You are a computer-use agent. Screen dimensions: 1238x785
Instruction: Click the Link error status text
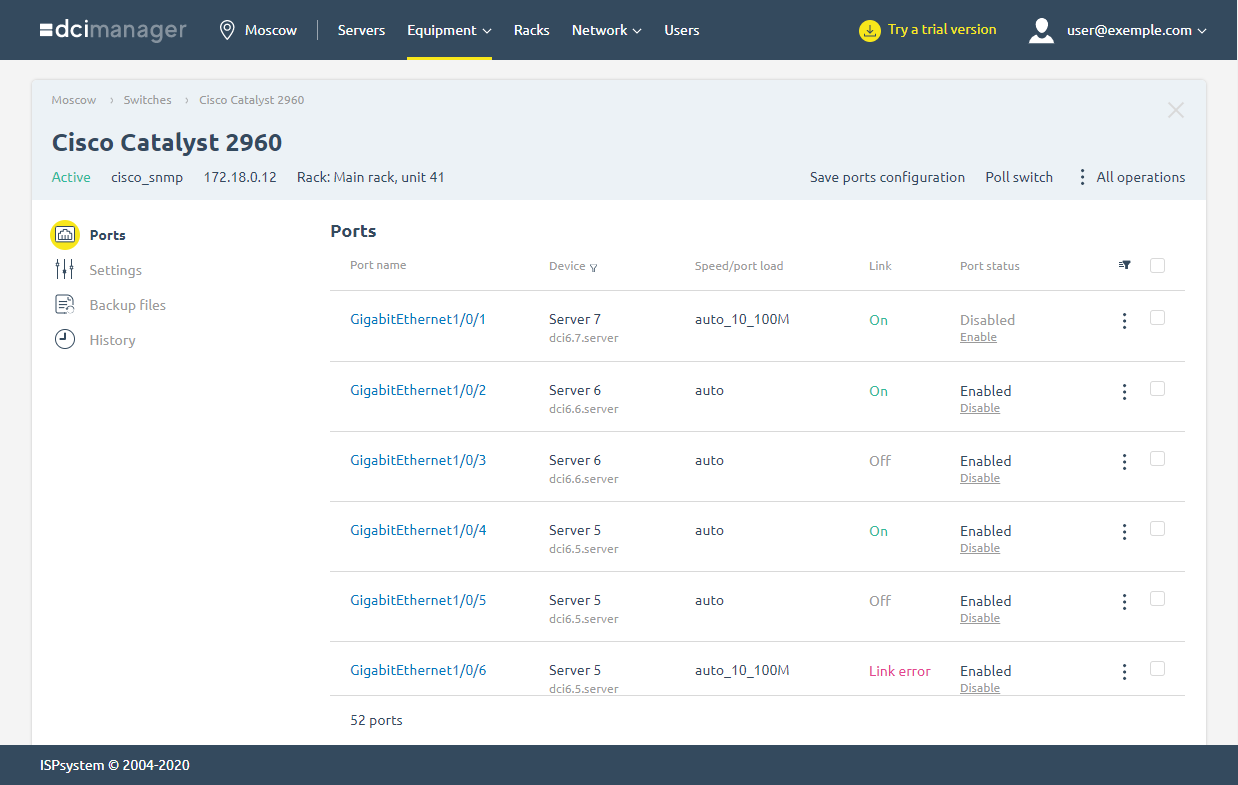tap(900, 671)
